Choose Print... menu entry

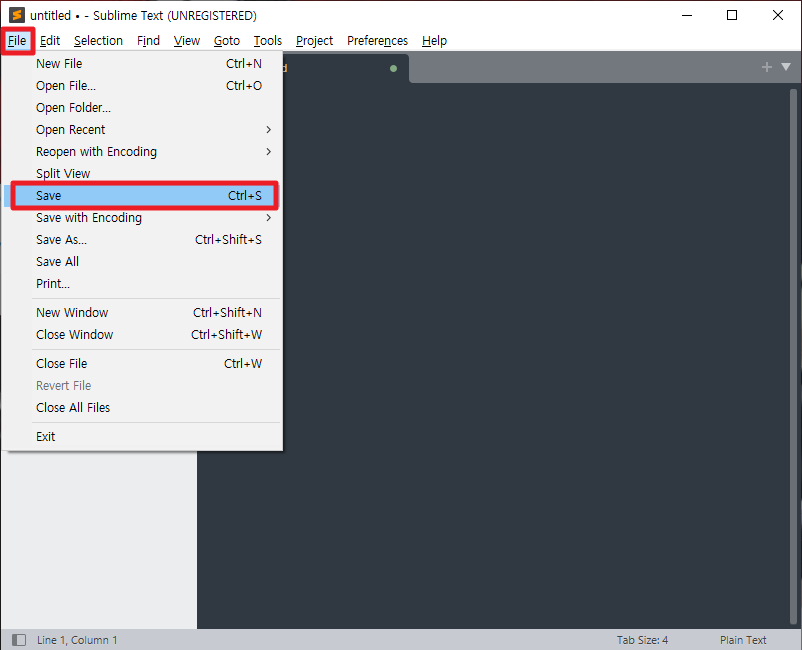(142, 283)
